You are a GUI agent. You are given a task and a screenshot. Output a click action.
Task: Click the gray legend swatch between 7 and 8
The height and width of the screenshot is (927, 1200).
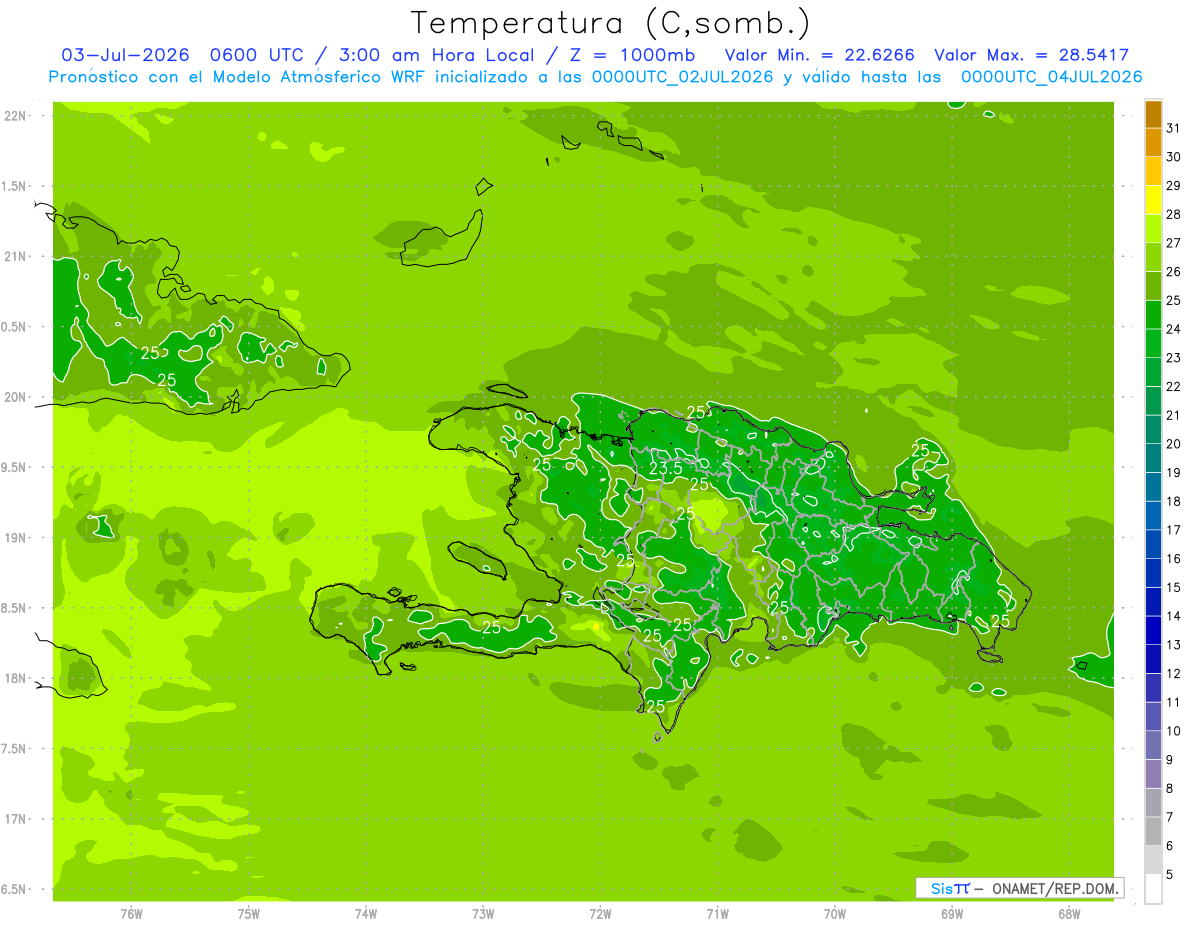pos(1153,803)
